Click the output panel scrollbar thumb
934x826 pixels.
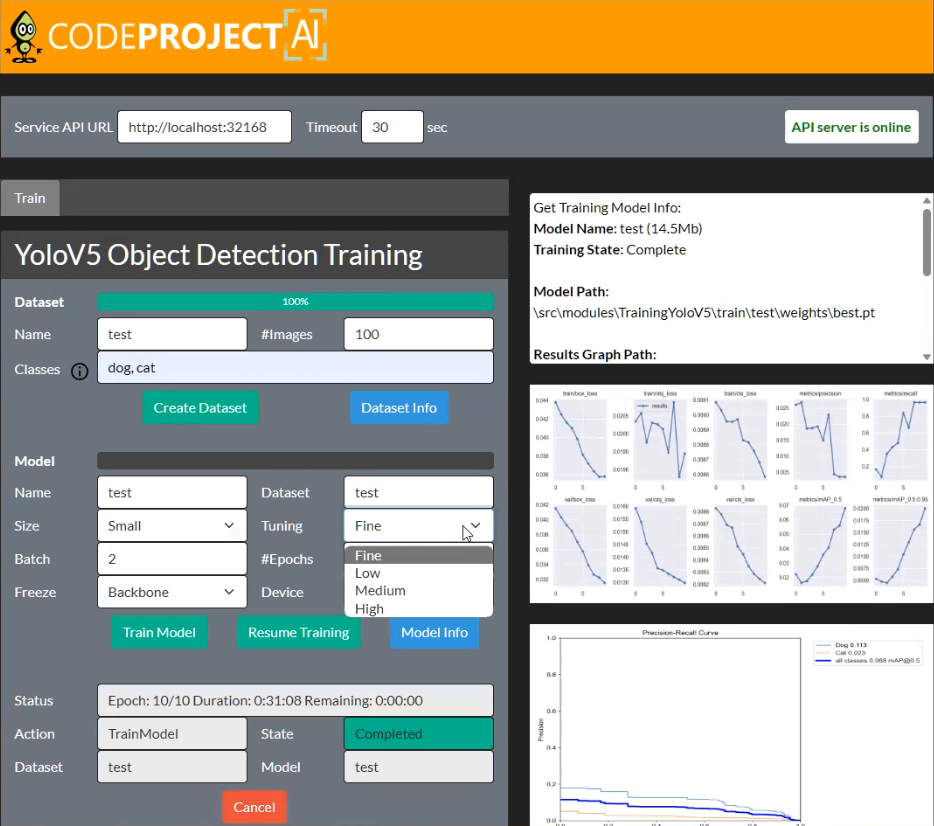tap(926, 241)
